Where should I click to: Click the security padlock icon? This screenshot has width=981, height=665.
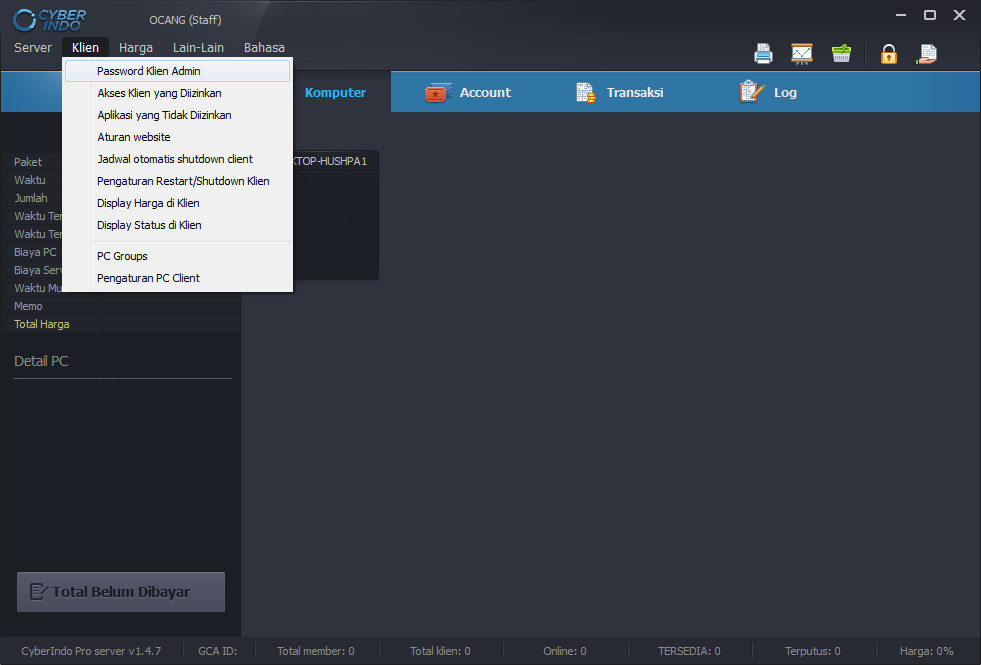coord(888,53)
